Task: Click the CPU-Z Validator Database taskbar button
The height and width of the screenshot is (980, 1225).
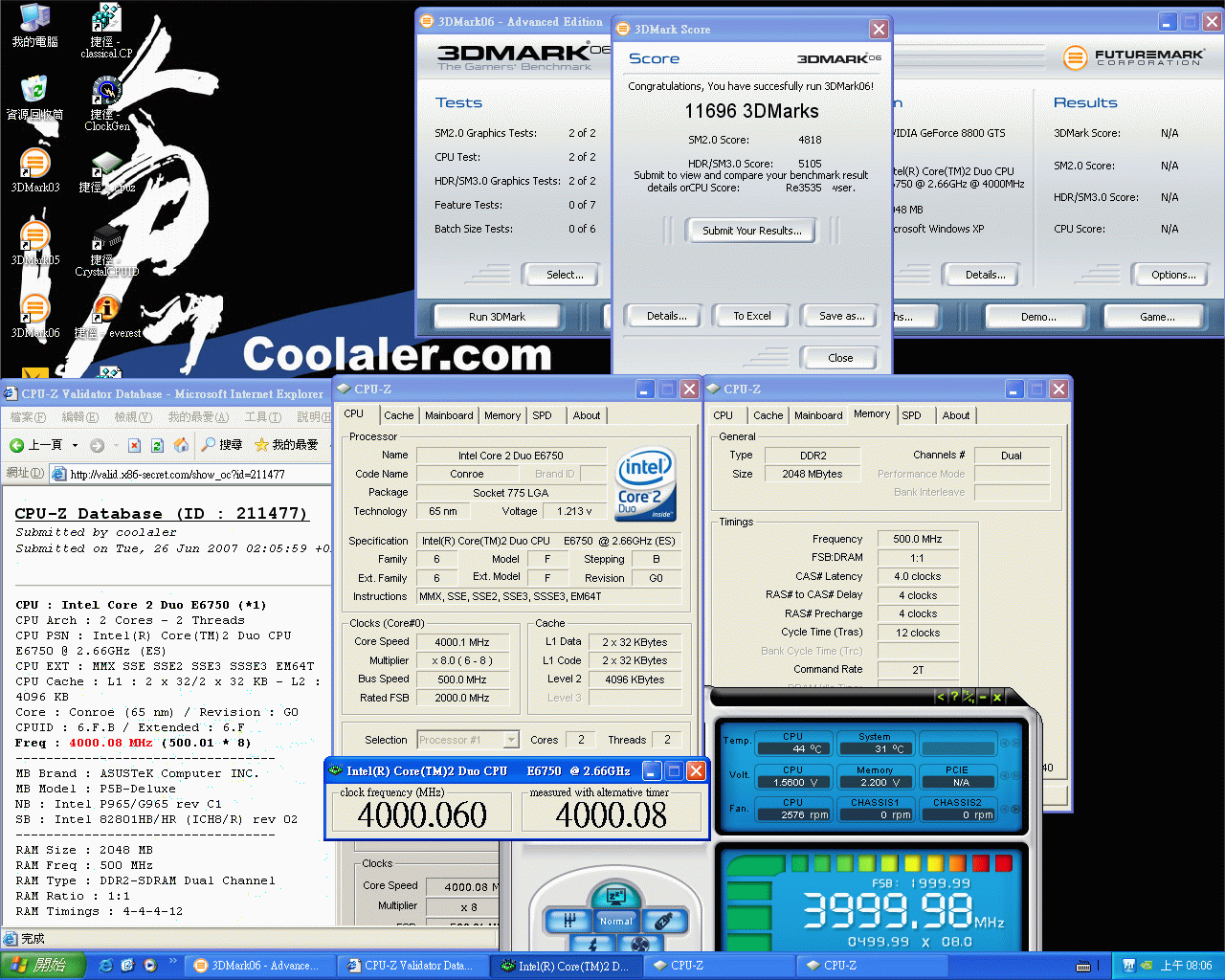Action: 412,966
